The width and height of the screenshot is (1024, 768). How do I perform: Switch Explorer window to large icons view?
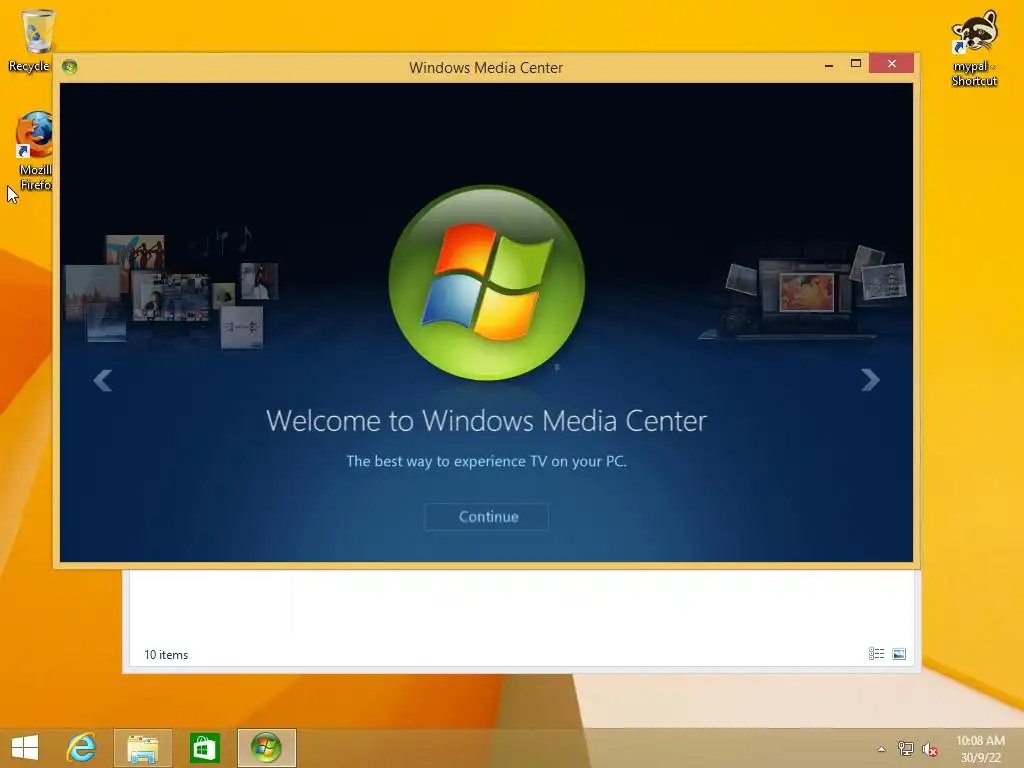899,654
